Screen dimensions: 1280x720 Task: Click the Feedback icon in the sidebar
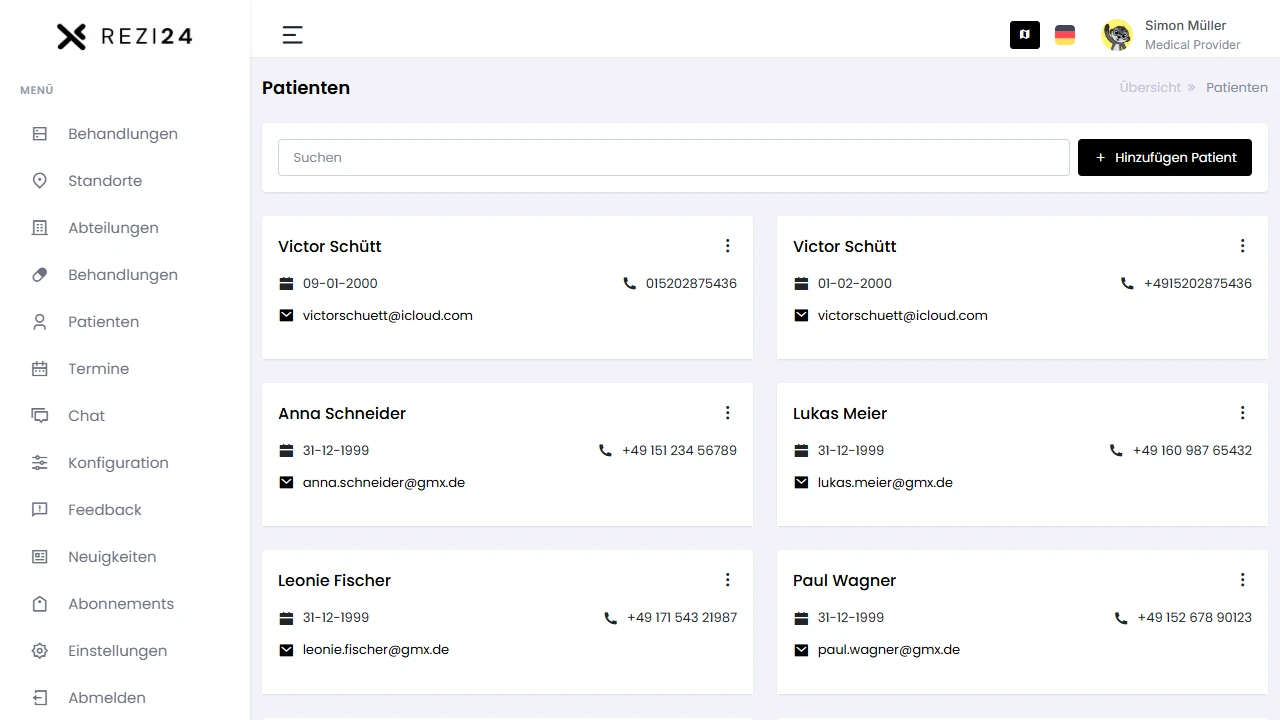tap(40, 510)
